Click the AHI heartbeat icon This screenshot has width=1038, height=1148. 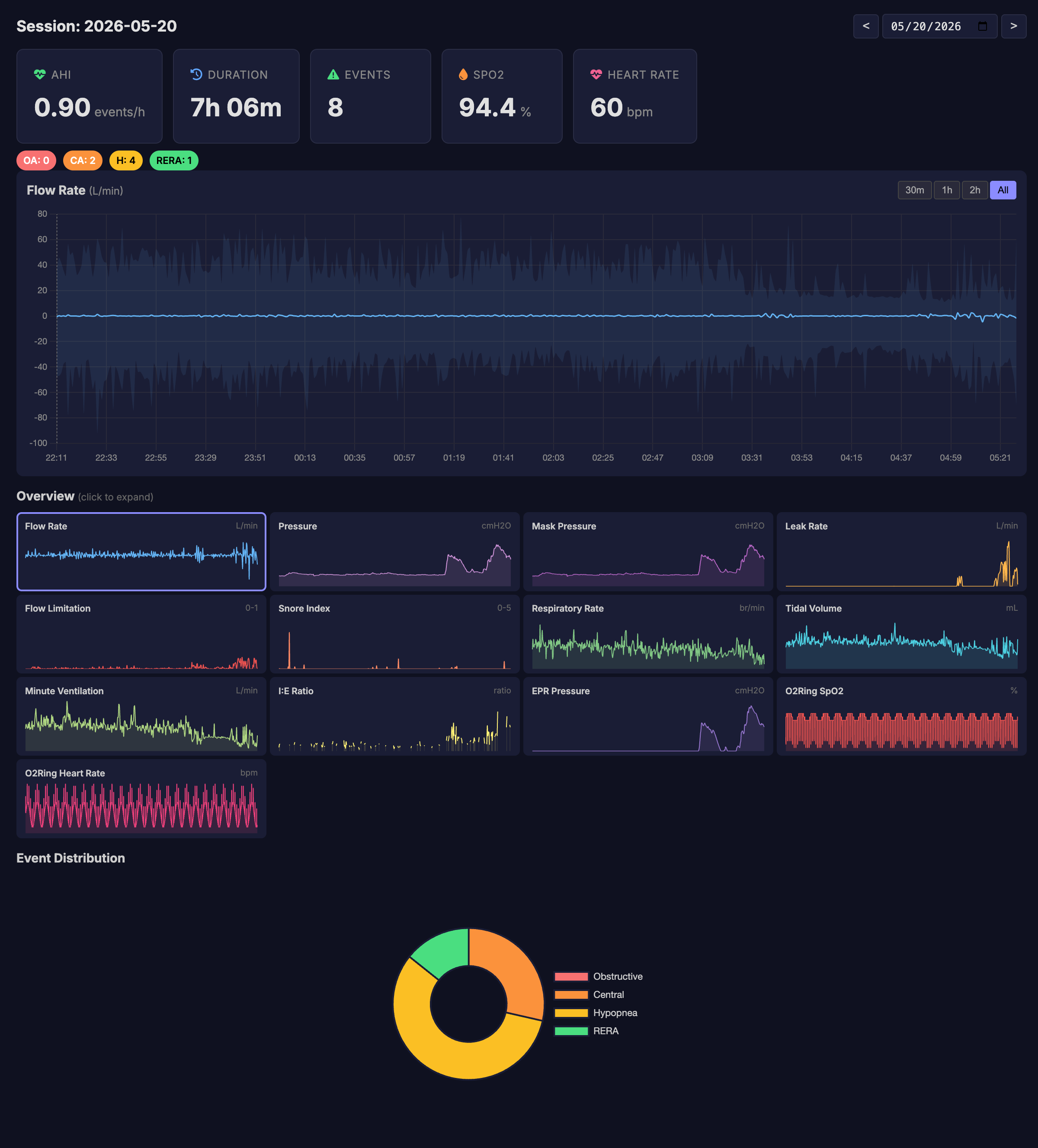[39, 74]
